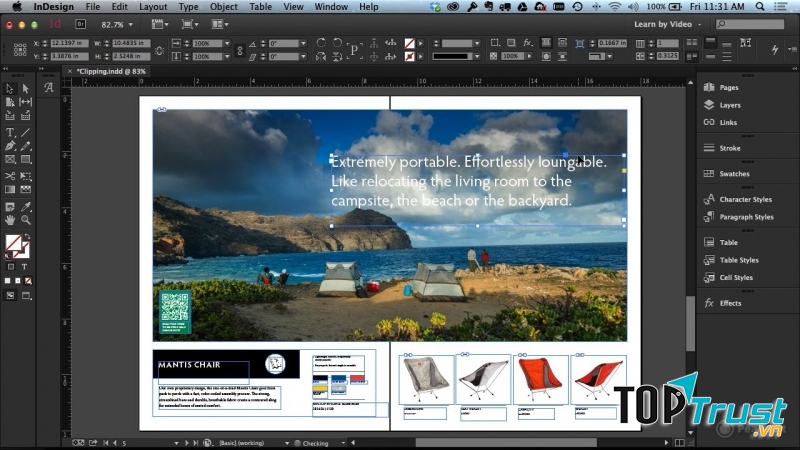Pick the Pencil tool

point(26,146)
